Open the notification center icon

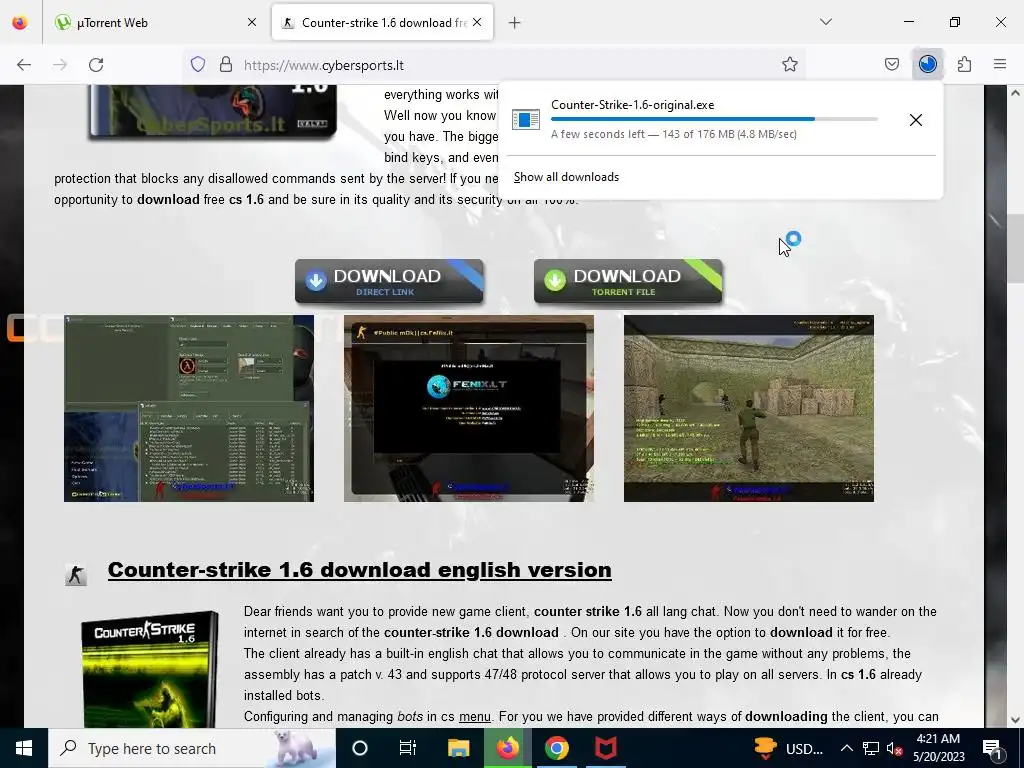(993, 748)
